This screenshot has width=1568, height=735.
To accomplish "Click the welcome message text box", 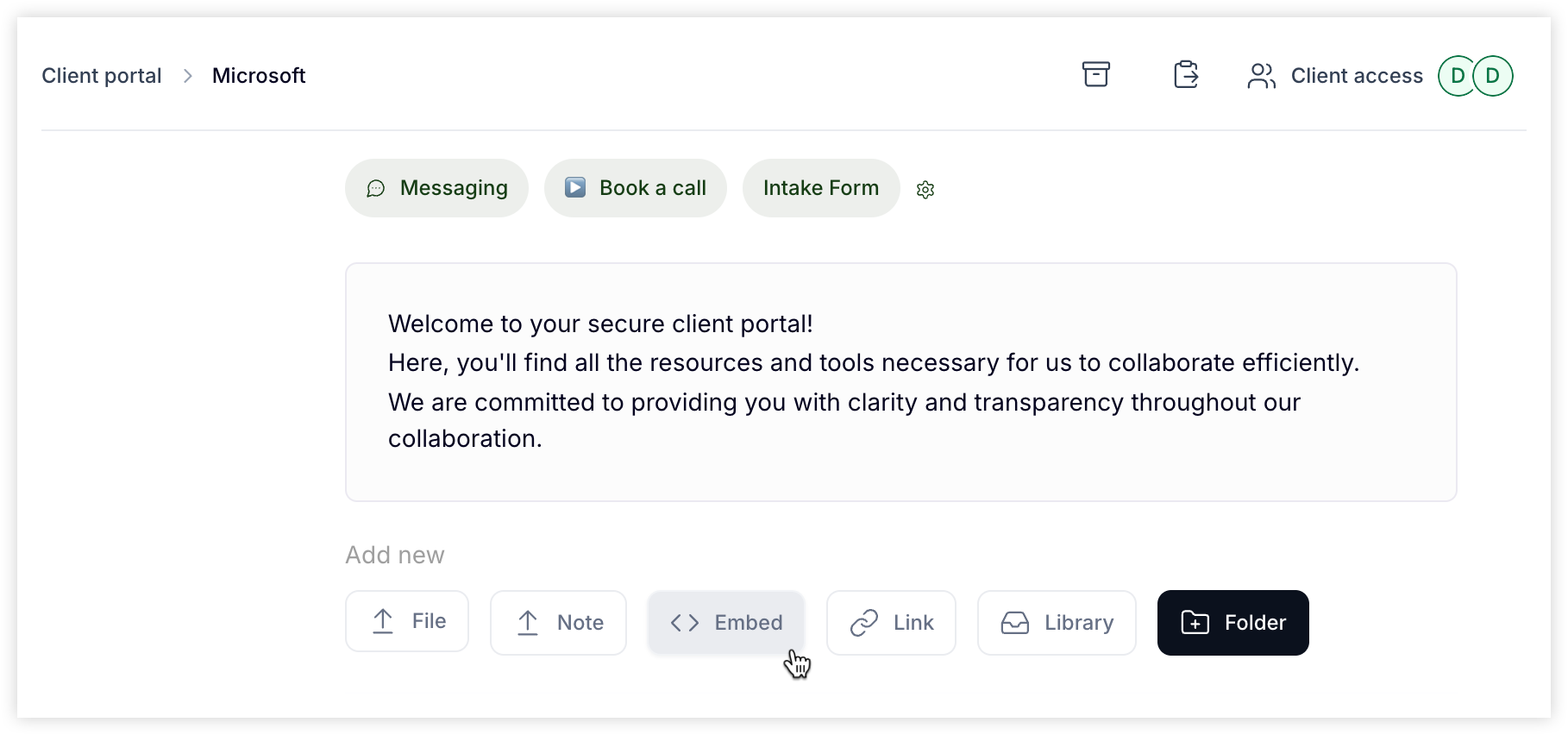I will (x=901, y=382).
